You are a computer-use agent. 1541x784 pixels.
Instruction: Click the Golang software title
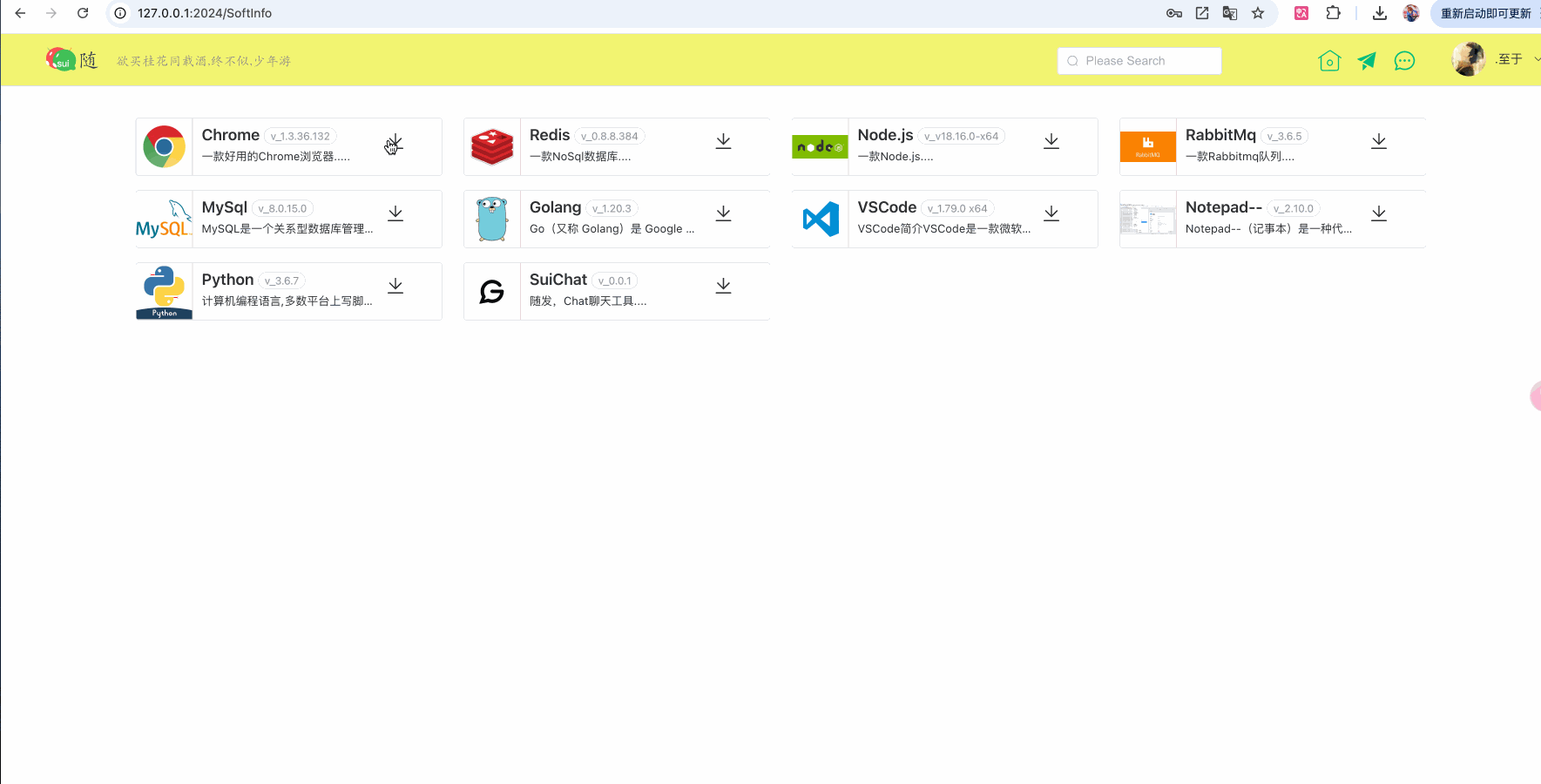[555, 207]
